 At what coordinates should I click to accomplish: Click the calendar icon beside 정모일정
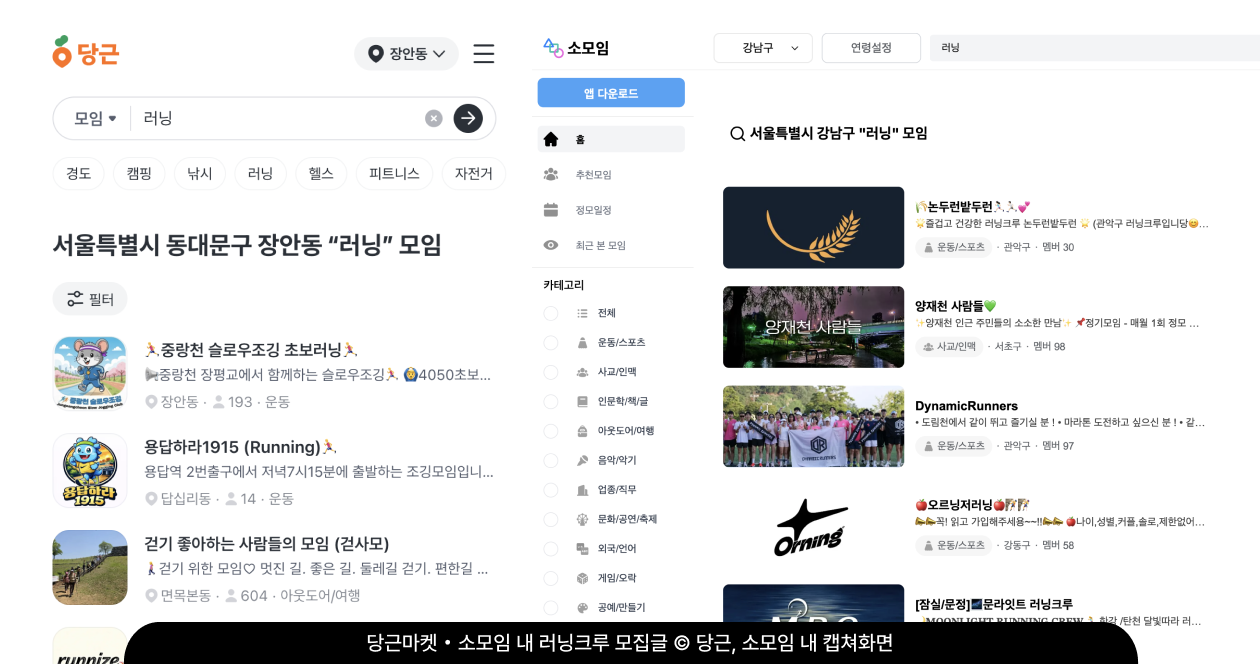coord(551,210)
